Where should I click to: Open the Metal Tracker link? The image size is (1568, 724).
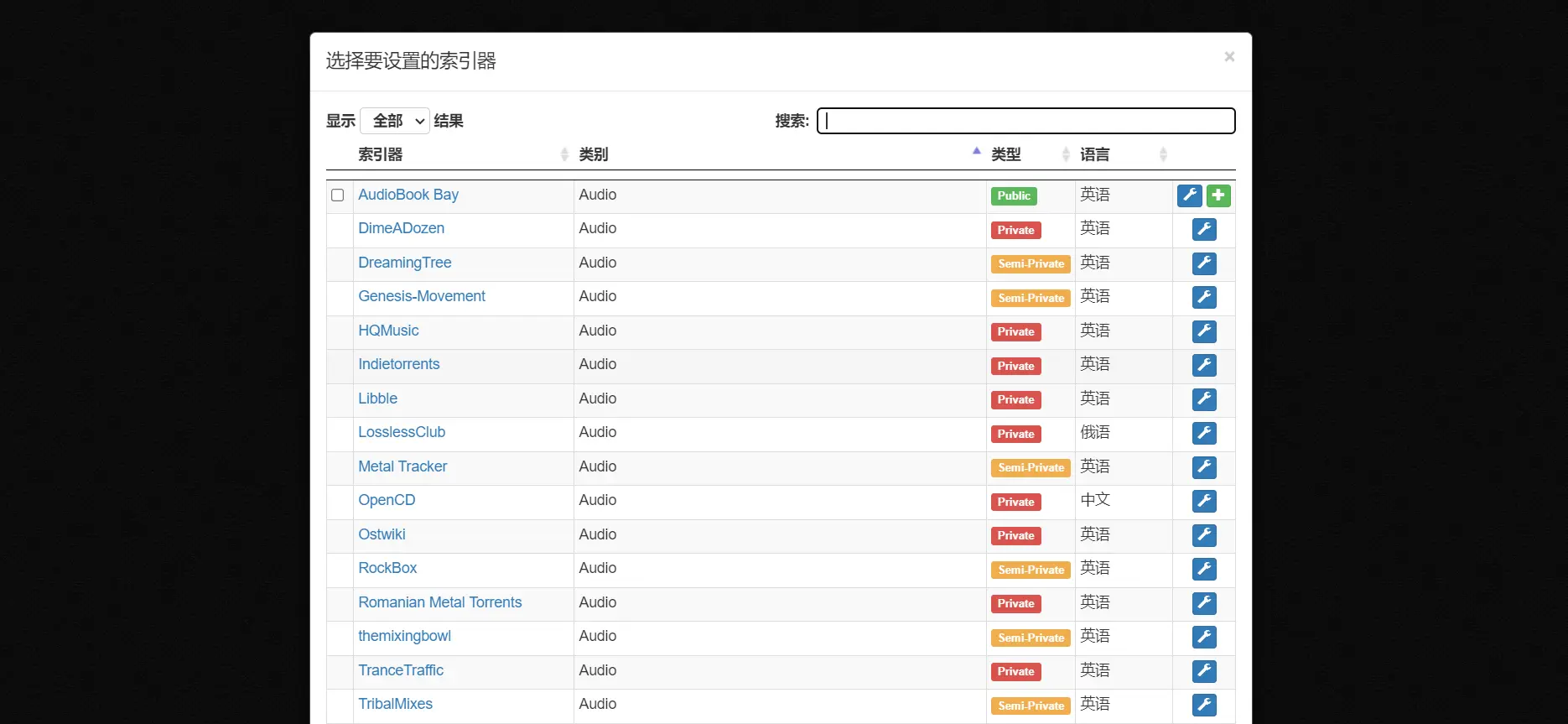[x=402, y=466]
